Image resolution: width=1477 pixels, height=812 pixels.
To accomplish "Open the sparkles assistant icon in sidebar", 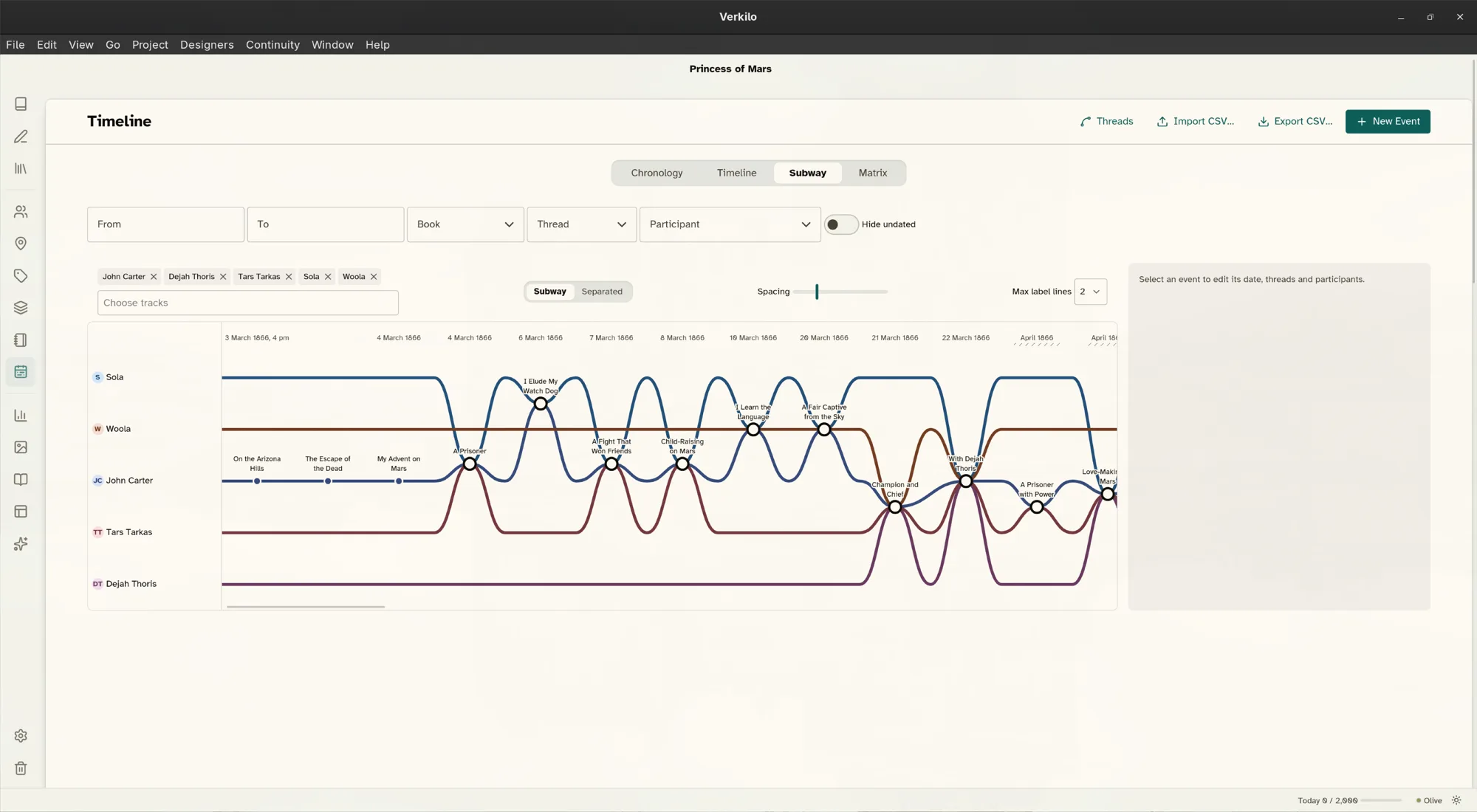I will (21, 544).
